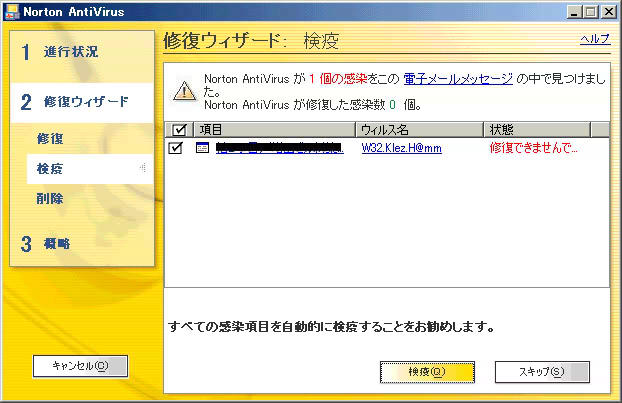Click the warning triangle icon
The width and height of the screenshot is (622, 403).
tap(184, 91)
